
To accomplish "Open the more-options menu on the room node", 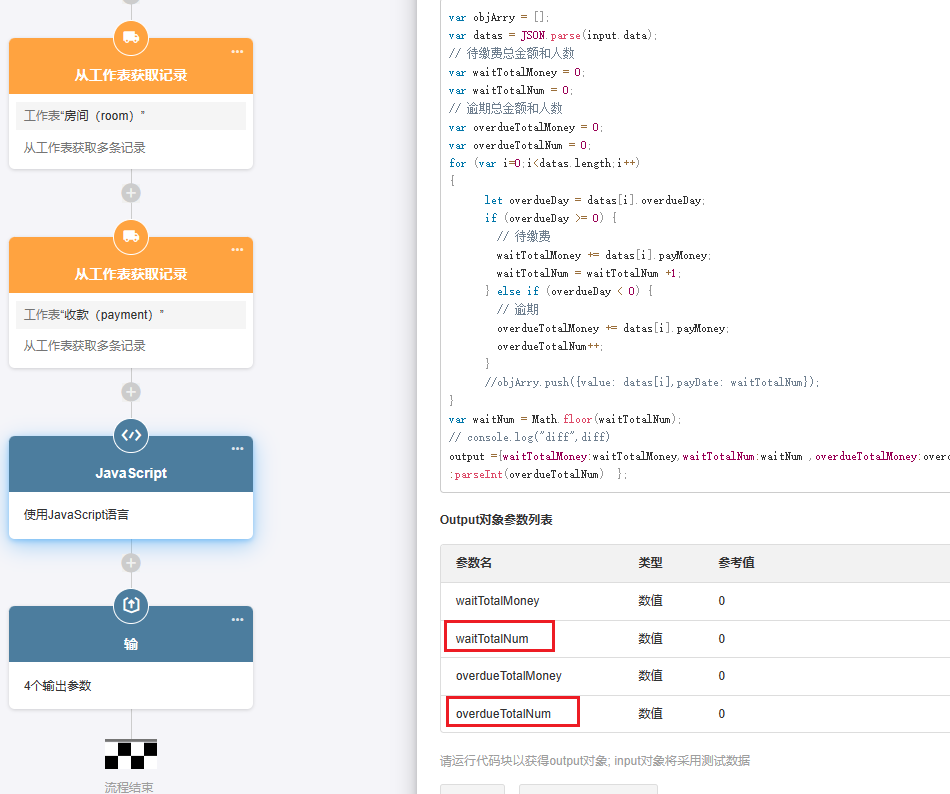I will tap(237, 51).
